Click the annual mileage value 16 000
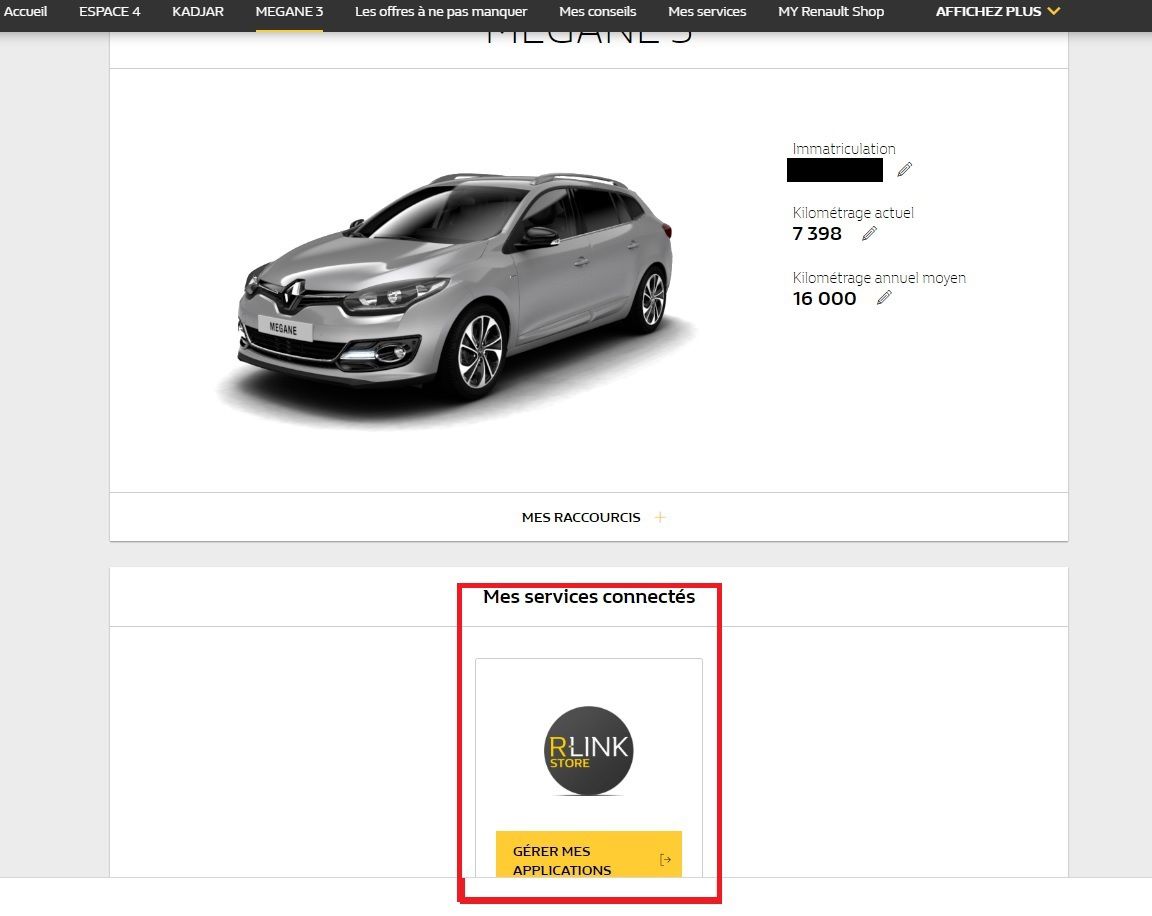The height and width of the screenshot is (916, 1152). (x=824, y=298)
